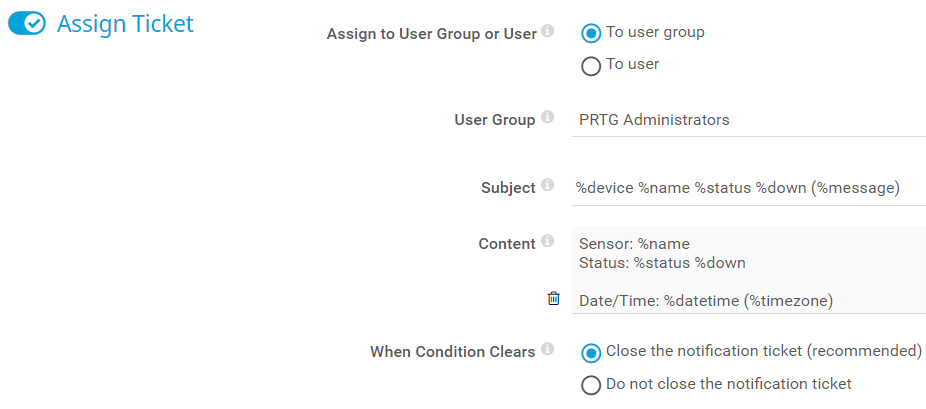
Task: Select the "To user group" radio option
Action: pos(591,33)
